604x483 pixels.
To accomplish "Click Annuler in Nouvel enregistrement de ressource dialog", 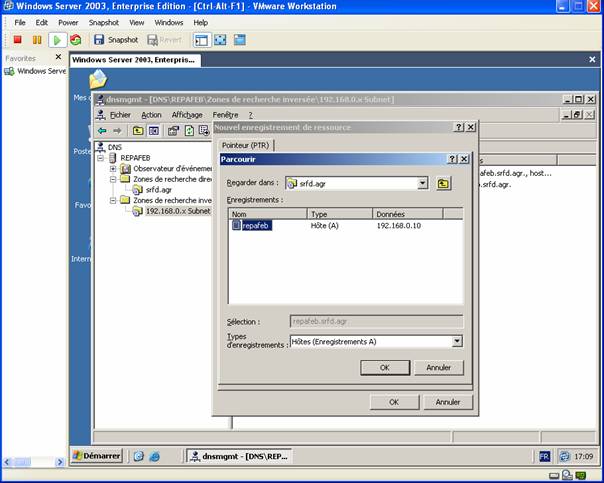I will pos(448,402).
